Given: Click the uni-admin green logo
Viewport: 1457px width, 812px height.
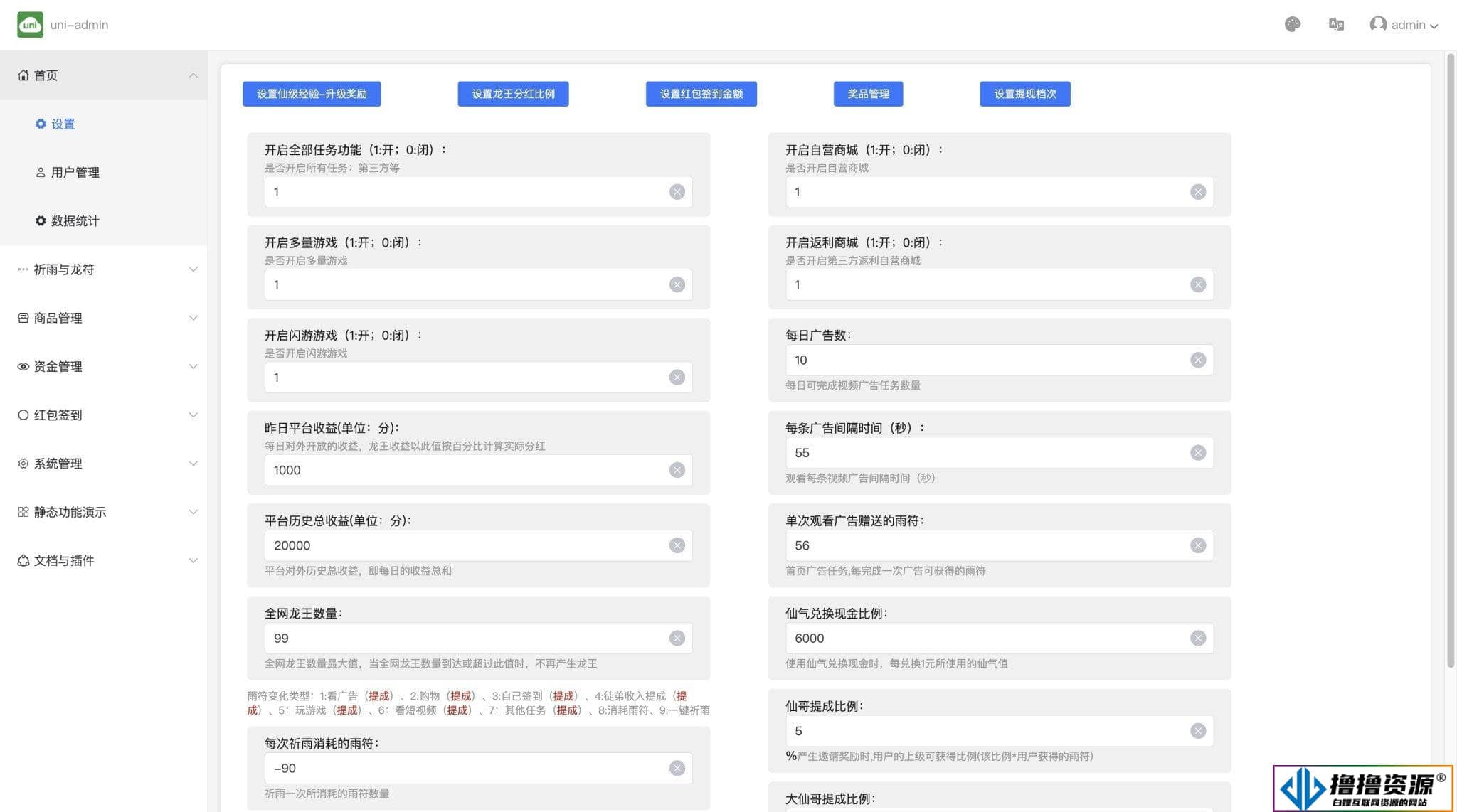Looking at the screenshot, I should pyautogui.click(x=30, y=25).
